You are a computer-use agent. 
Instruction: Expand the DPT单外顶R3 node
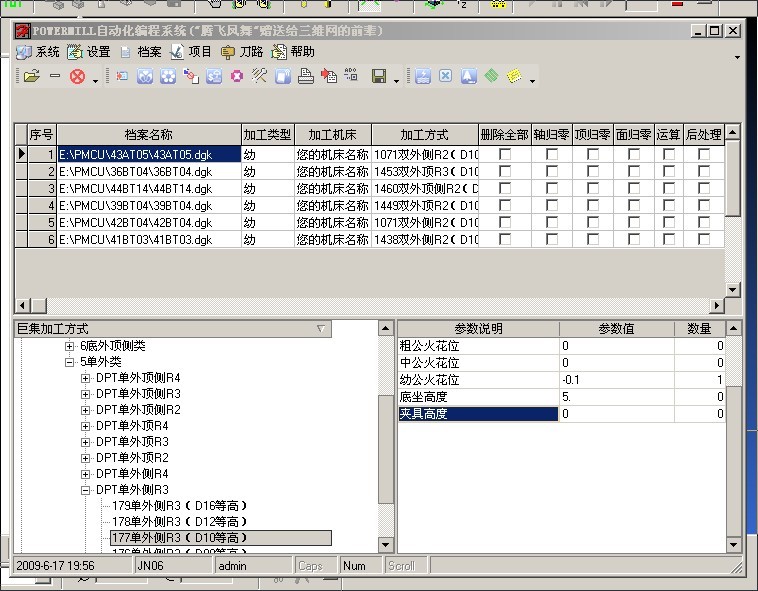point(85,442)
